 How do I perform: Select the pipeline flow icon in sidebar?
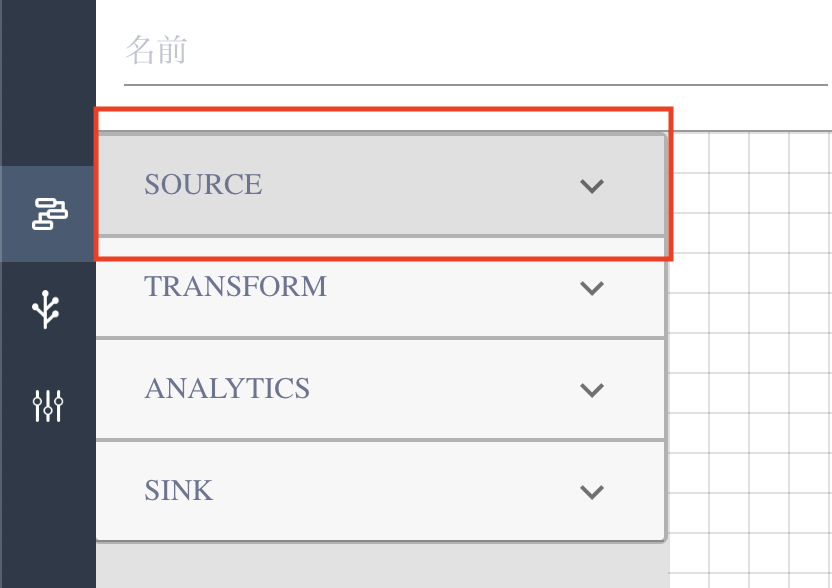coord(48,213)
